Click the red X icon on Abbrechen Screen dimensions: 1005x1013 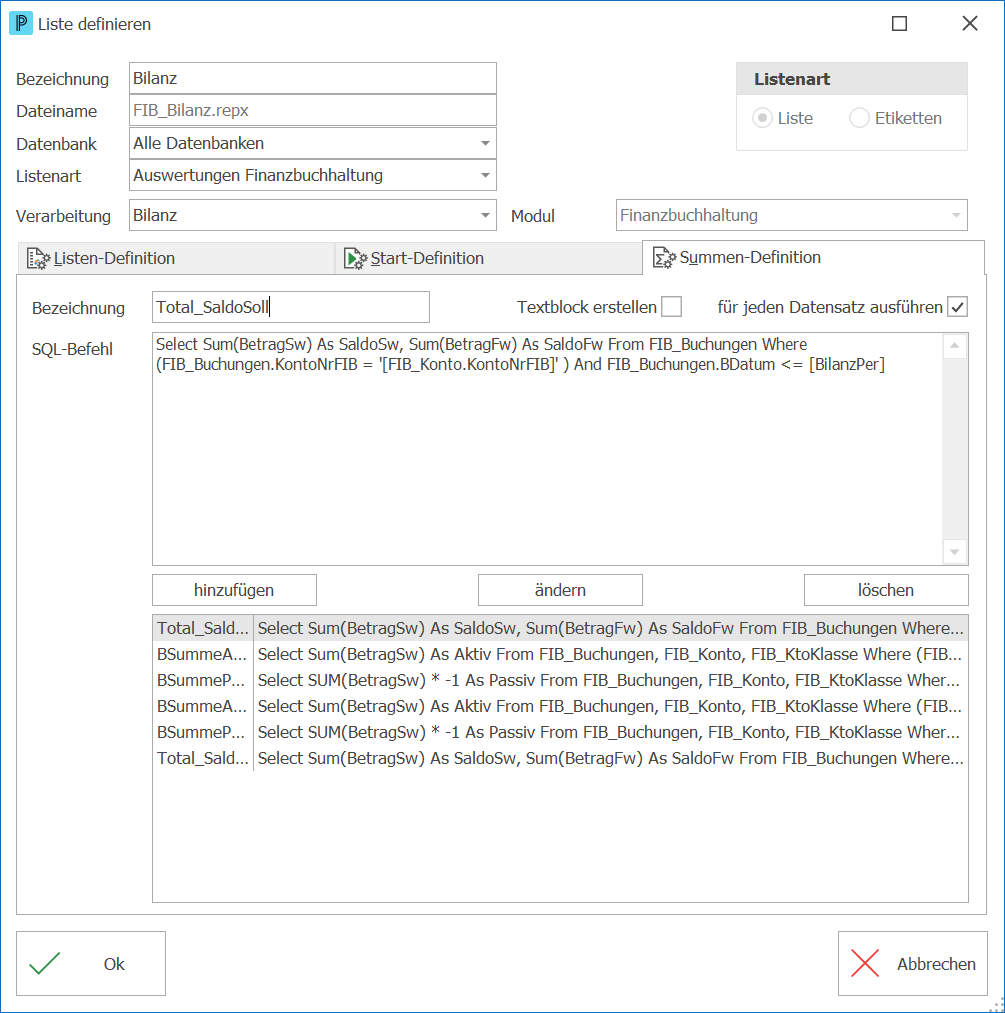865,963
